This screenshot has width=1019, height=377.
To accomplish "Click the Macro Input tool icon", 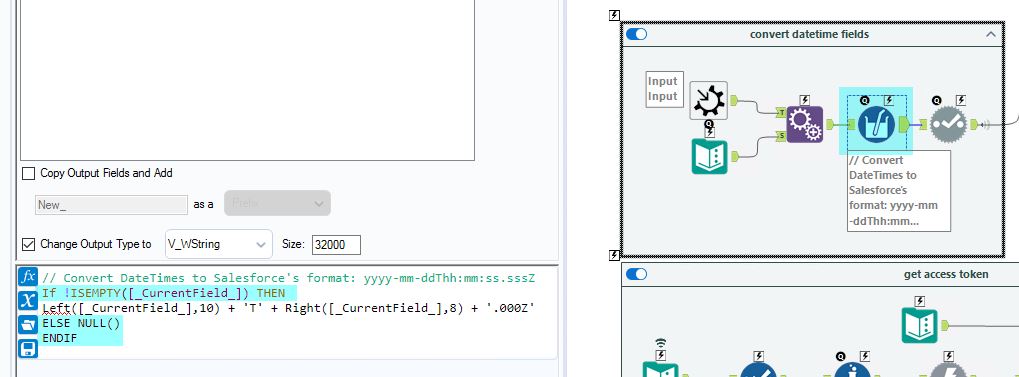I will [708, 101].
